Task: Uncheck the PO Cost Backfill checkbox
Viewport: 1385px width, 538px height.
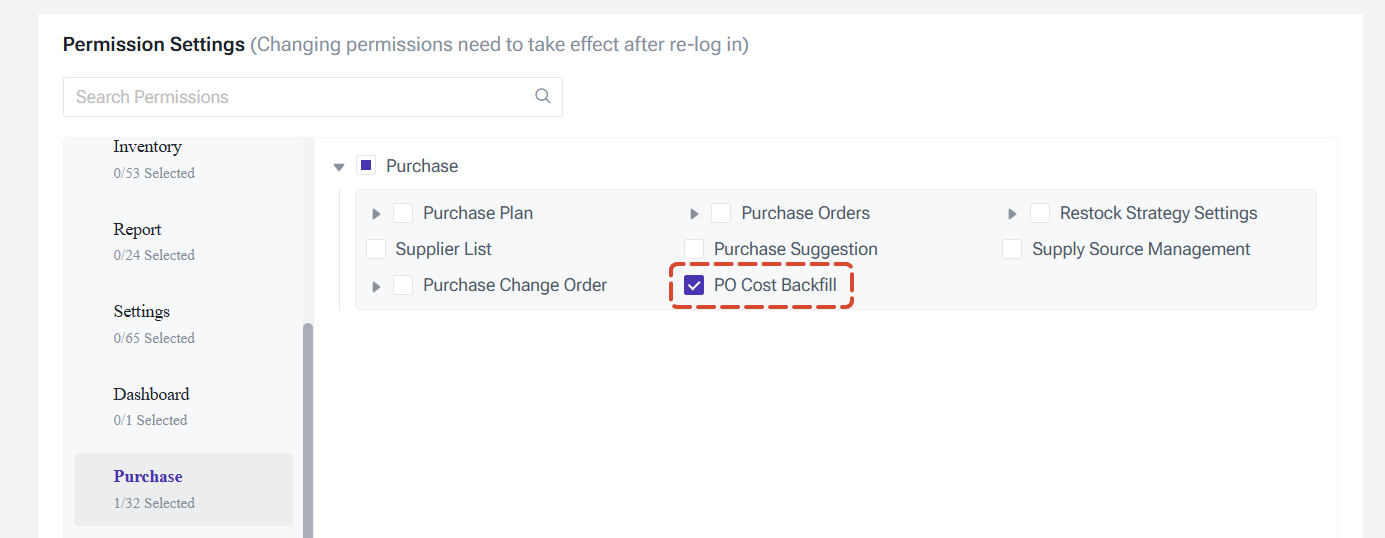Action: click(694, 285)
